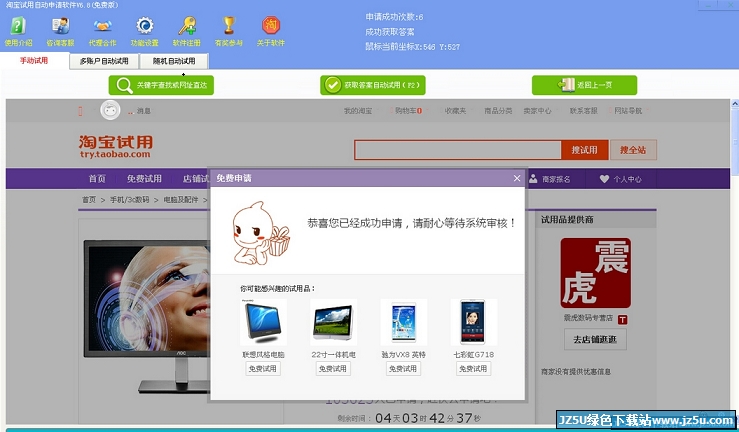Click the remaining time countdown 04天03时42分37秒

pos(428,418)
